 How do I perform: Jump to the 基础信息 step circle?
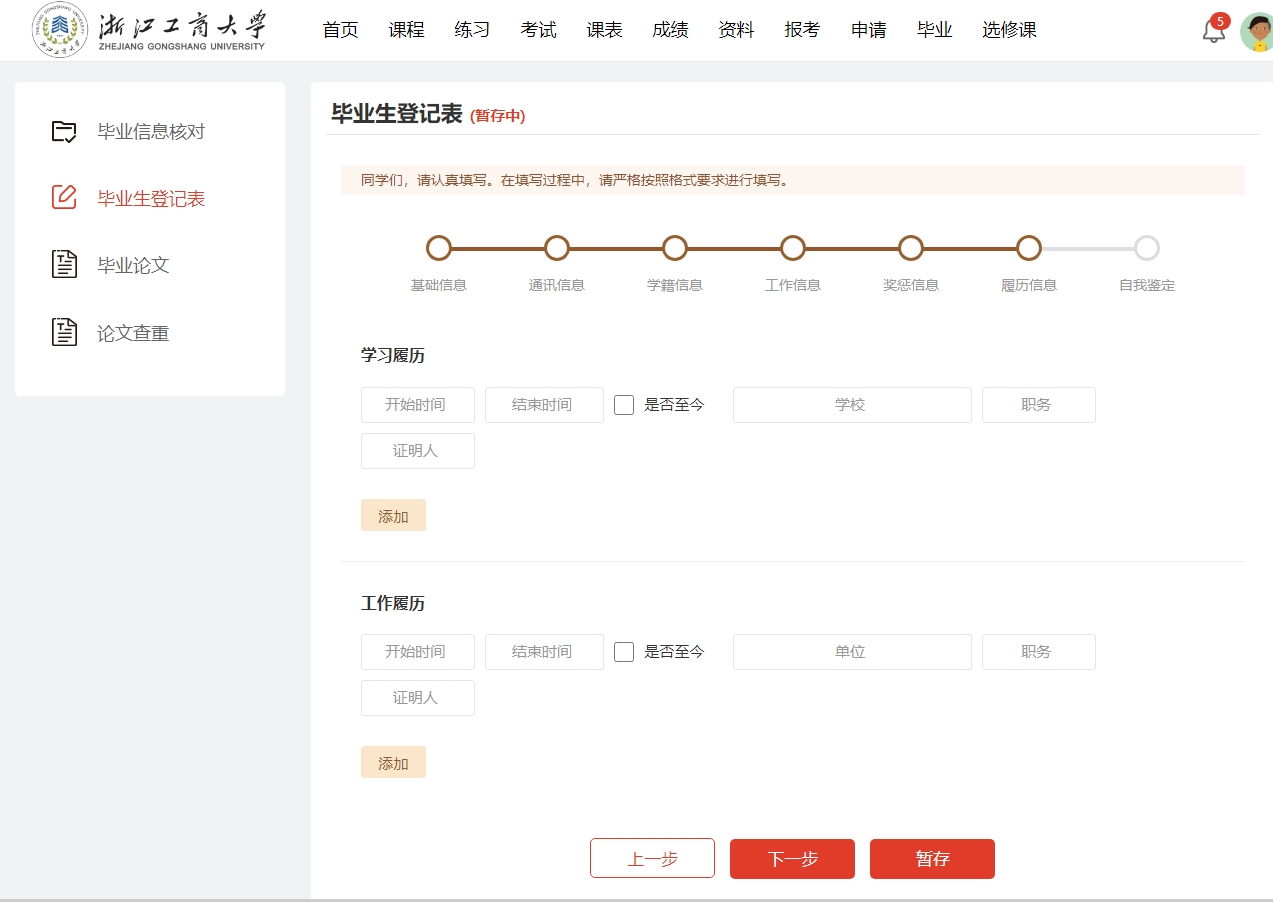coord(439,248)
